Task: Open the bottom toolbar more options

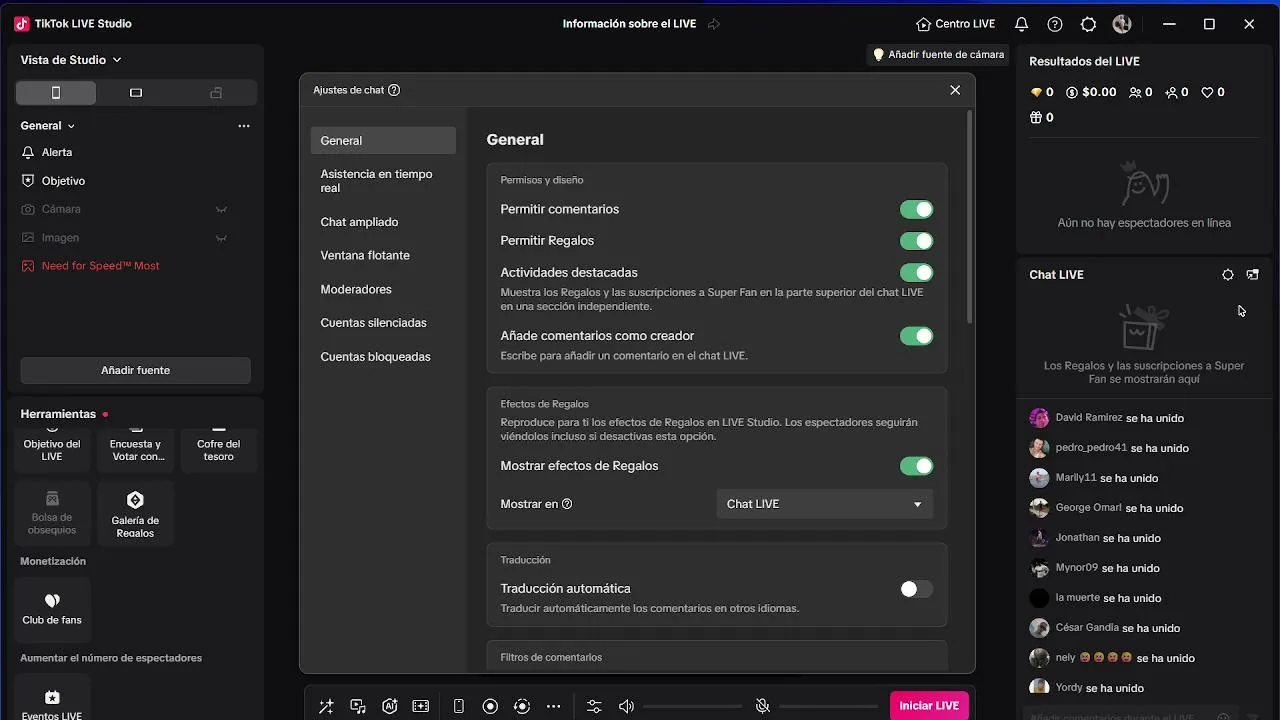Action: [554, 706]
